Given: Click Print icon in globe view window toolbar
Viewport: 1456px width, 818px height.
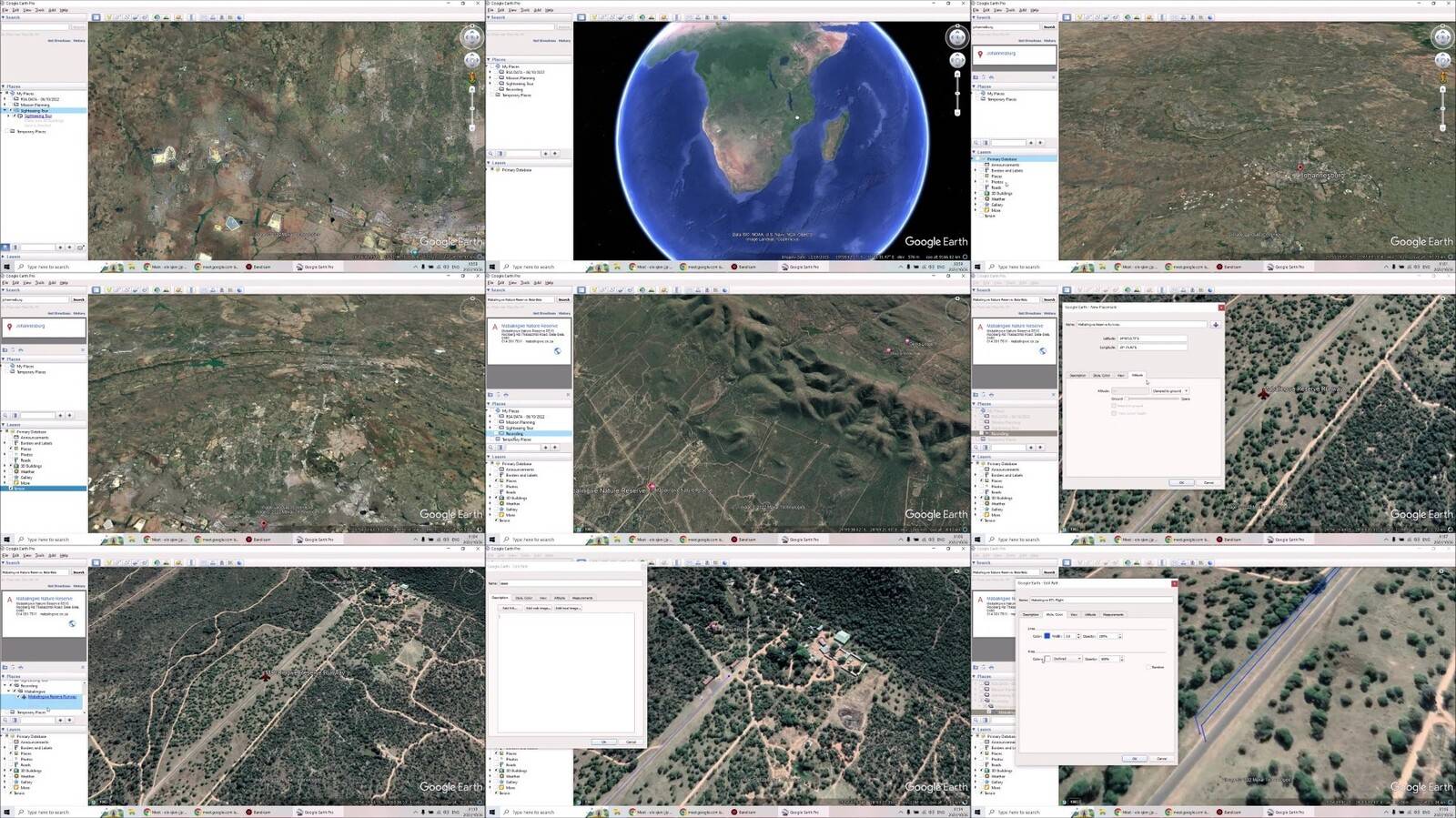Looking at the screenshot, I should click(698, 17).
